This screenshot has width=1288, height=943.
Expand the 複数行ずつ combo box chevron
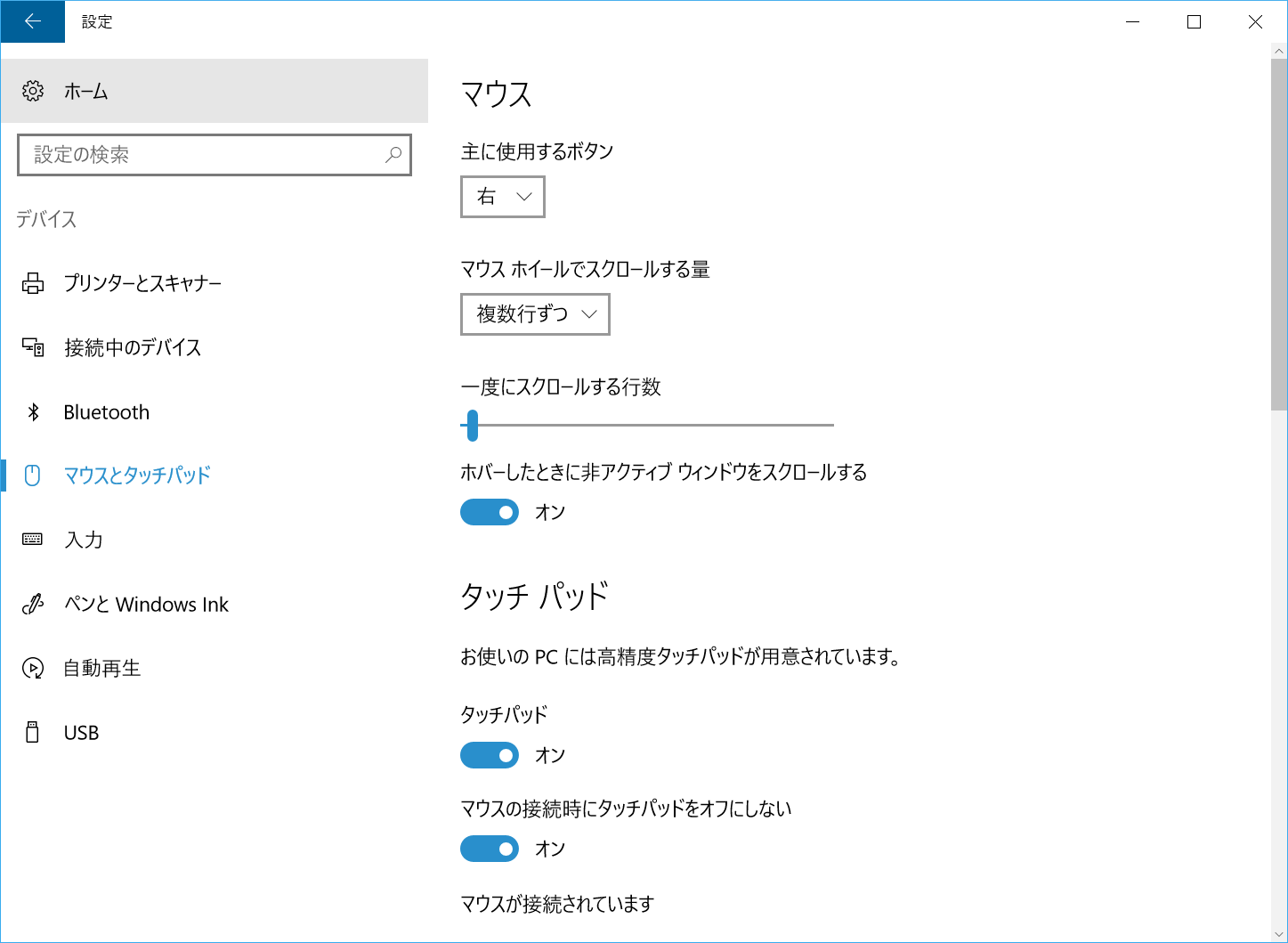coord(588,313)
